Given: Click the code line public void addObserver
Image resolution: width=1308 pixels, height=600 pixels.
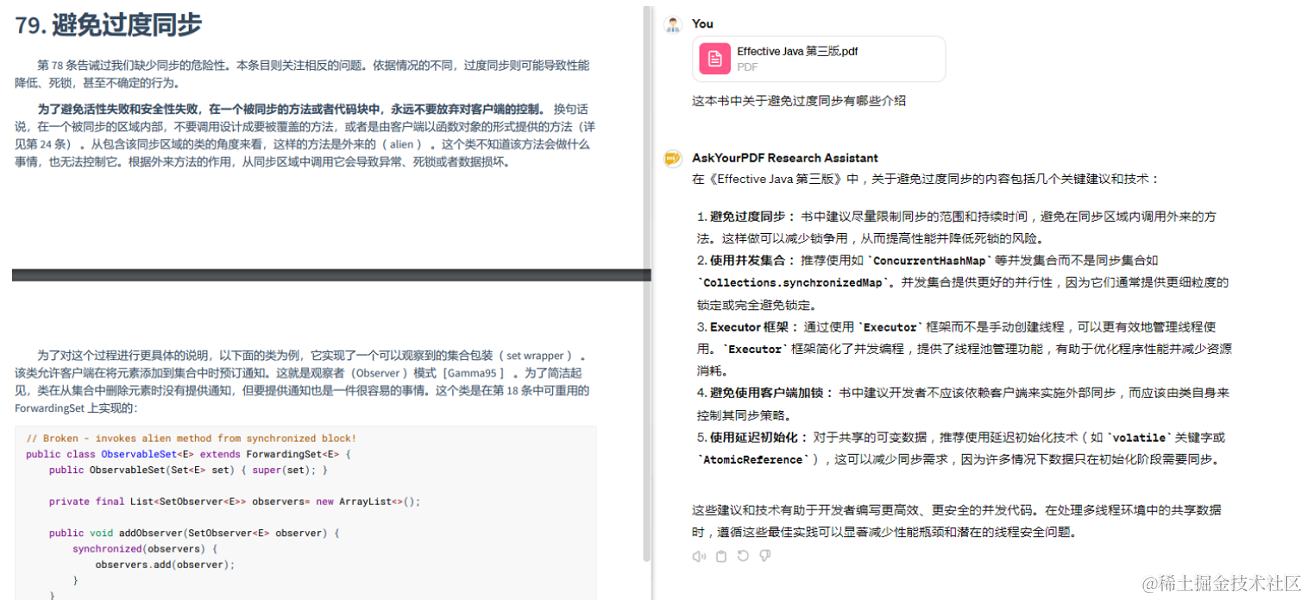Looking at the screenshot, I should click(195, 533).
